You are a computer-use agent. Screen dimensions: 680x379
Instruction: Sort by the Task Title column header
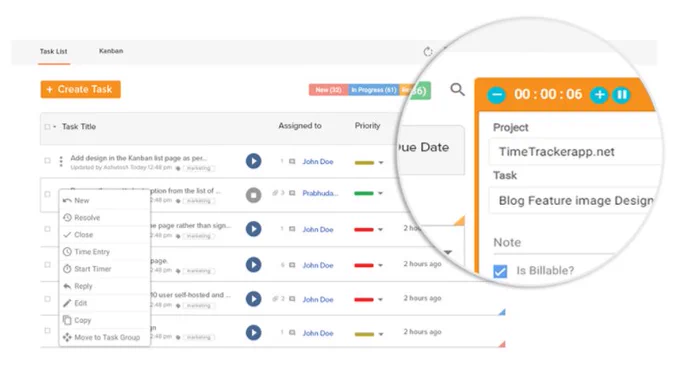coord(78,127)
